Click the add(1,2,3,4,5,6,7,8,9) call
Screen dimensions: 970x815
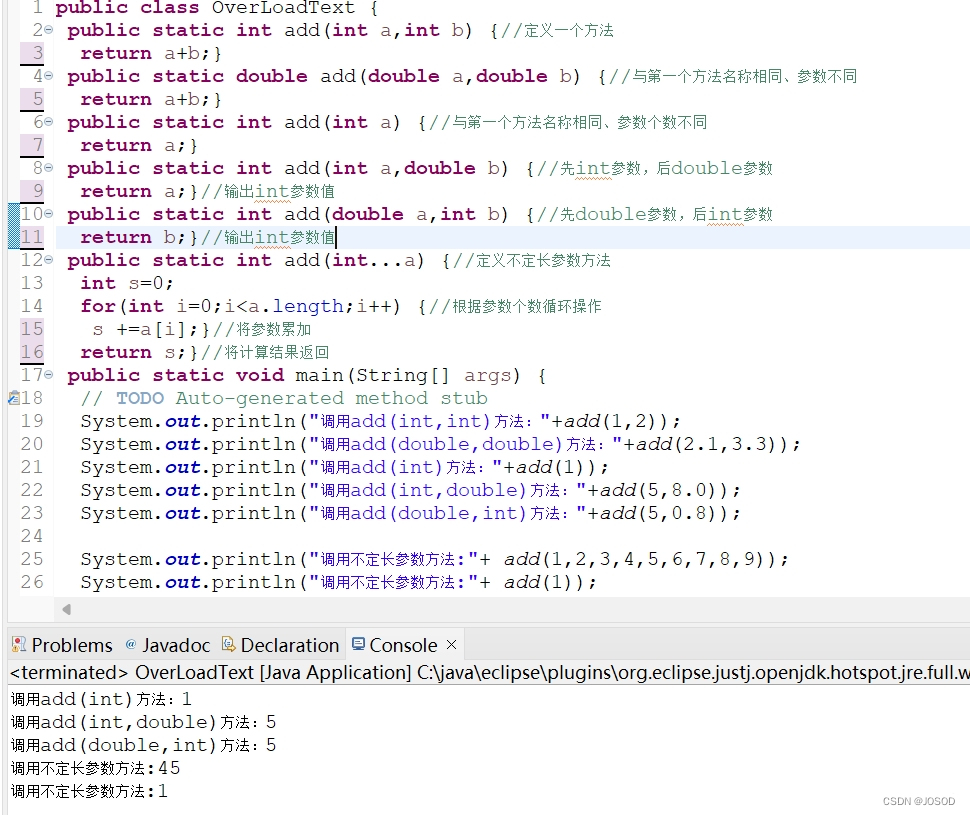[640, 559]
